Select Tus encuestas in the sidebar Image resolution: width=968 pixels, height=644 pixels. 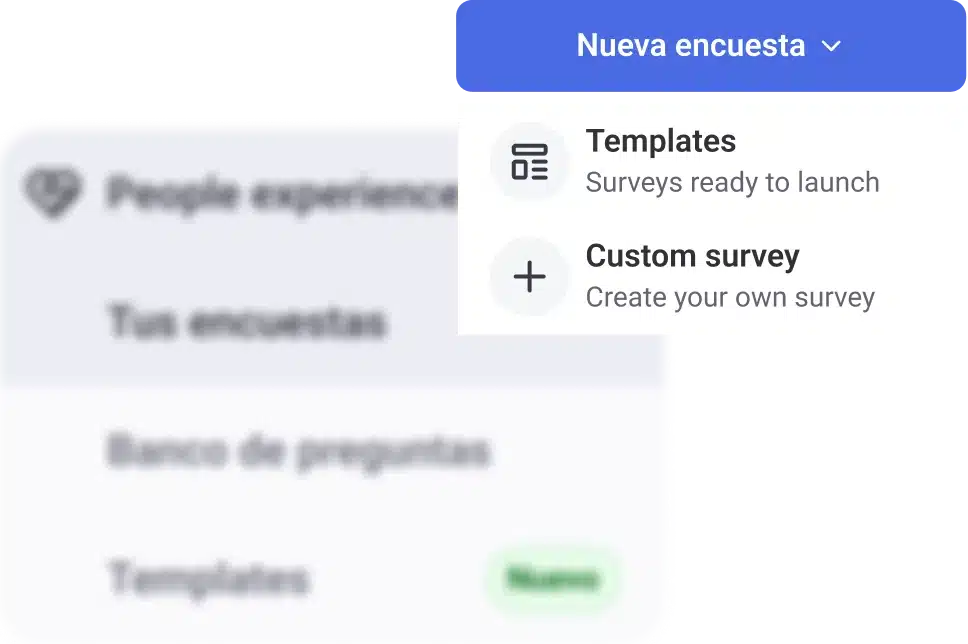(x=247, y=322)
